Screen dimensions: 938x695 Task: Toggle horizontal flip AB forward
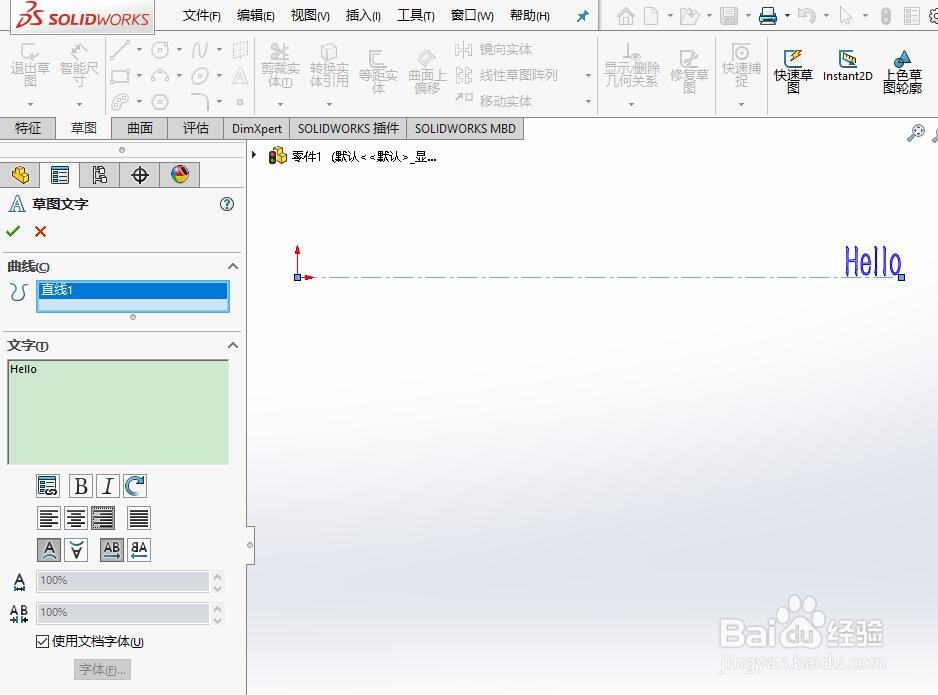(112, 550)
